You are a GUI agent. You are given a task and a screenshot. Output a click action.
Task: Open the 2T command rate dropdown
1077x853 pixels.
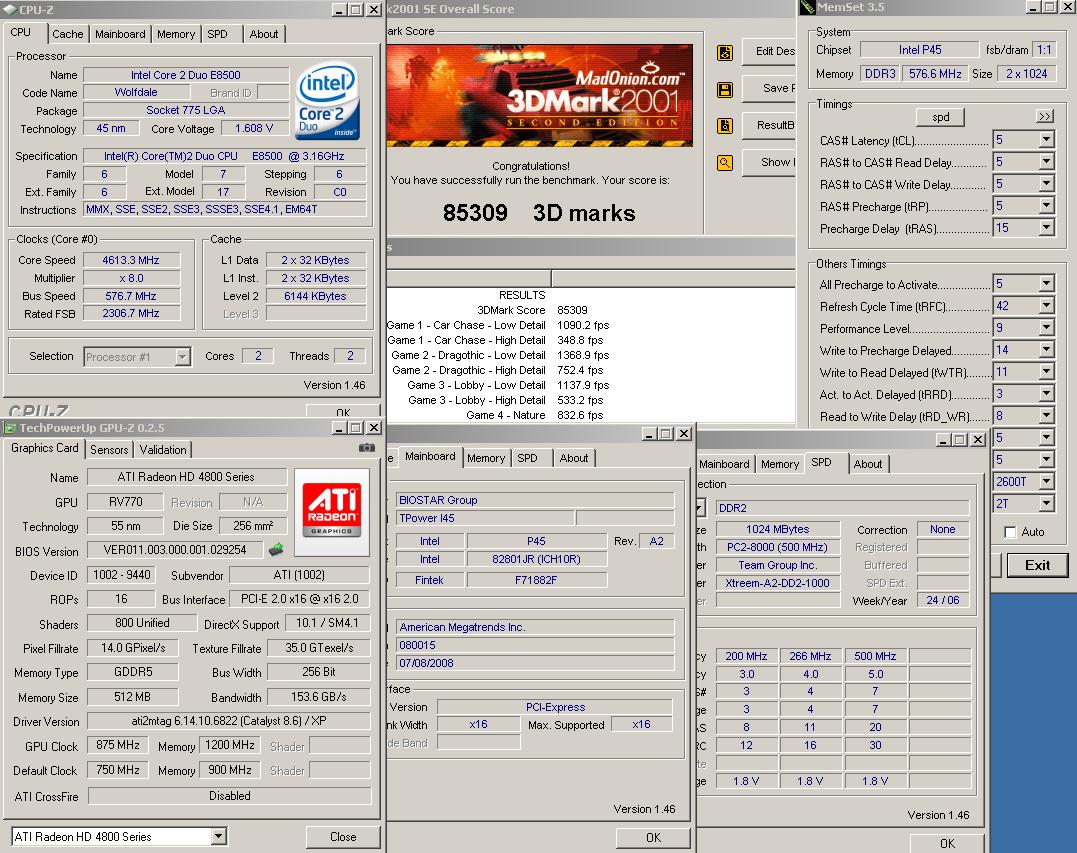pos(1046,503)
